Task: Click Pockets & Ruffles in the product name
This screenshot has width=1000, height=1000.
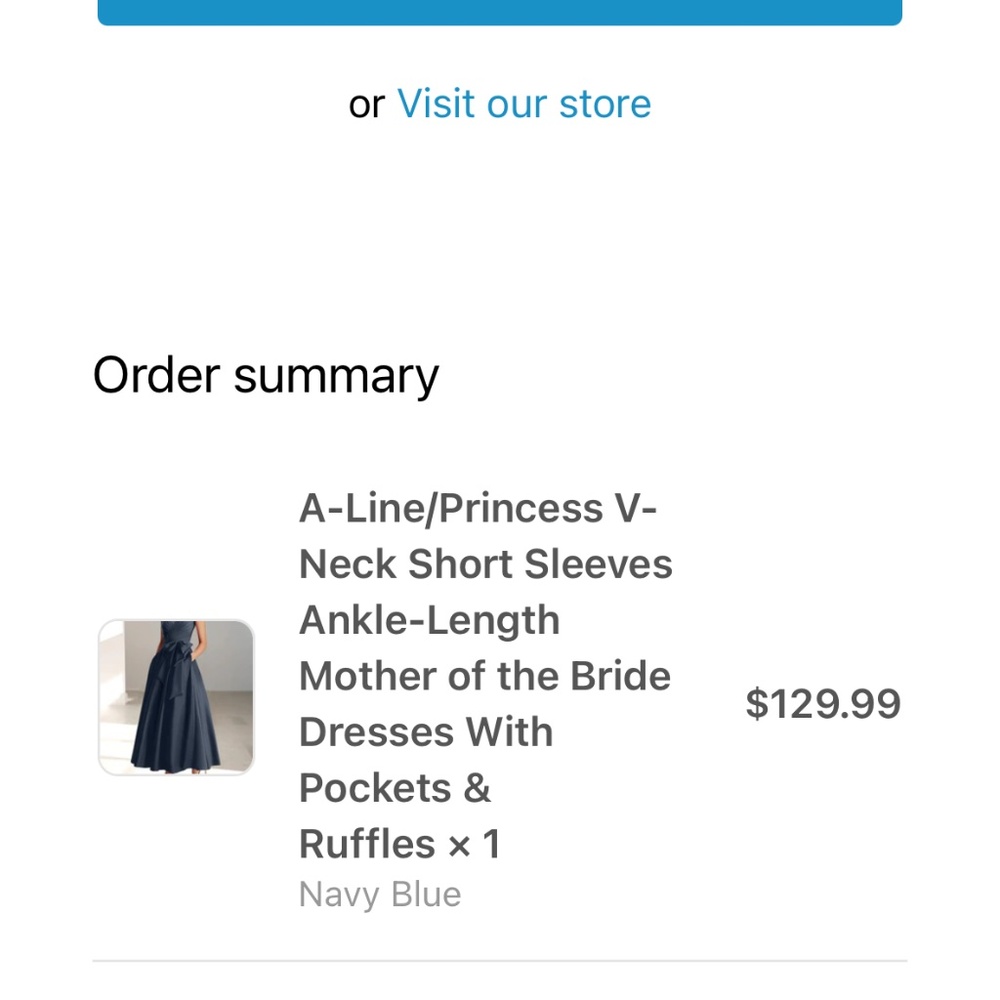Action: [395, 788]
